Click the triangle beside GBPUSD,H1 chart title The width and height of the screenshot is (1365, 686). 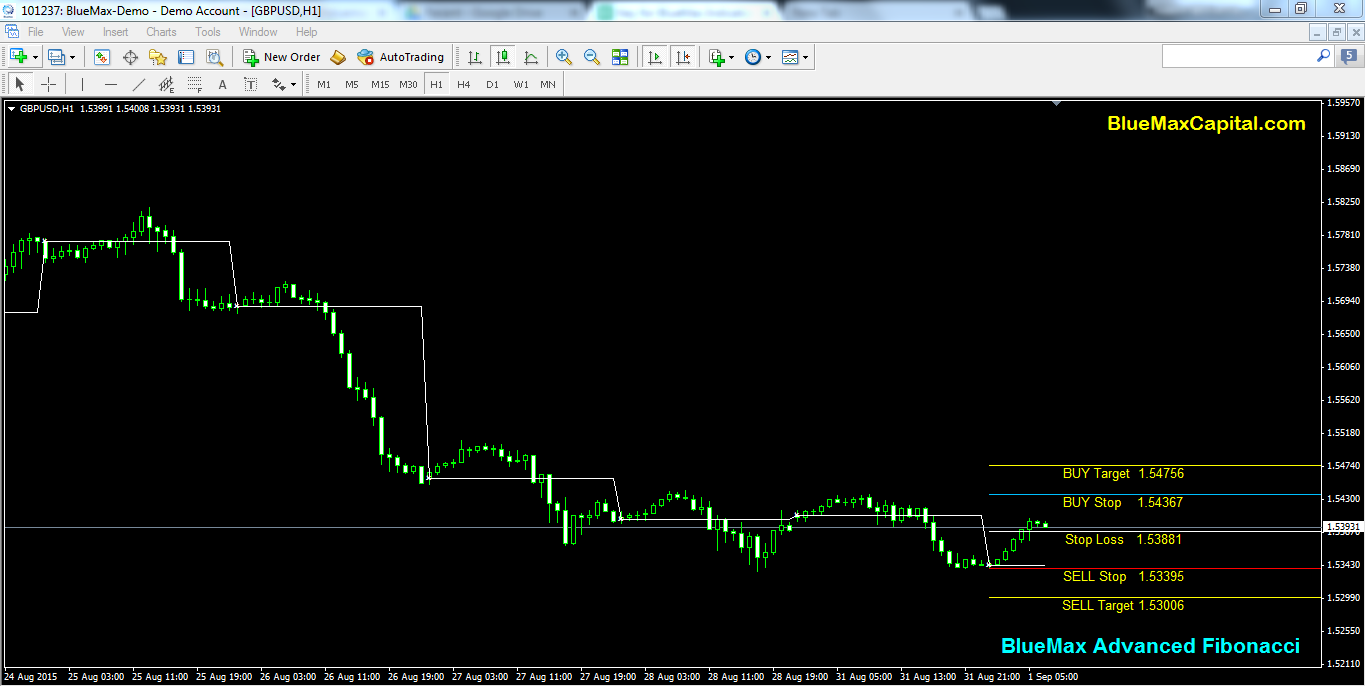(x=11, y=108)
